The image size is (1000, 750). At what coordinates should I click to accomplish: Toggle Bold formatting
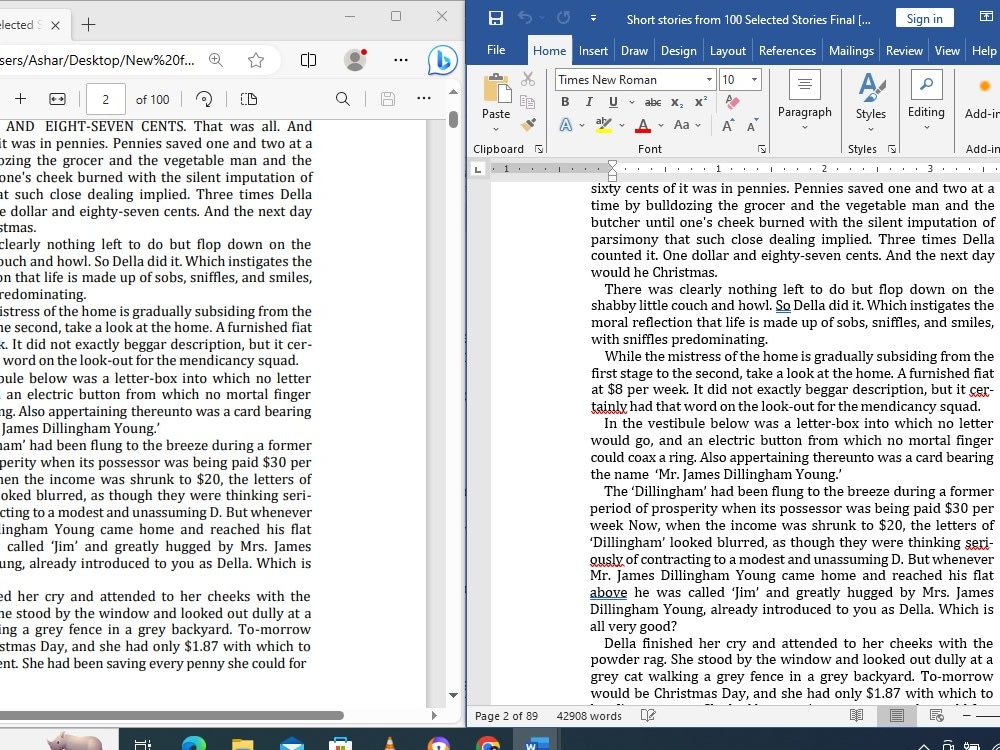pos(565,101)
